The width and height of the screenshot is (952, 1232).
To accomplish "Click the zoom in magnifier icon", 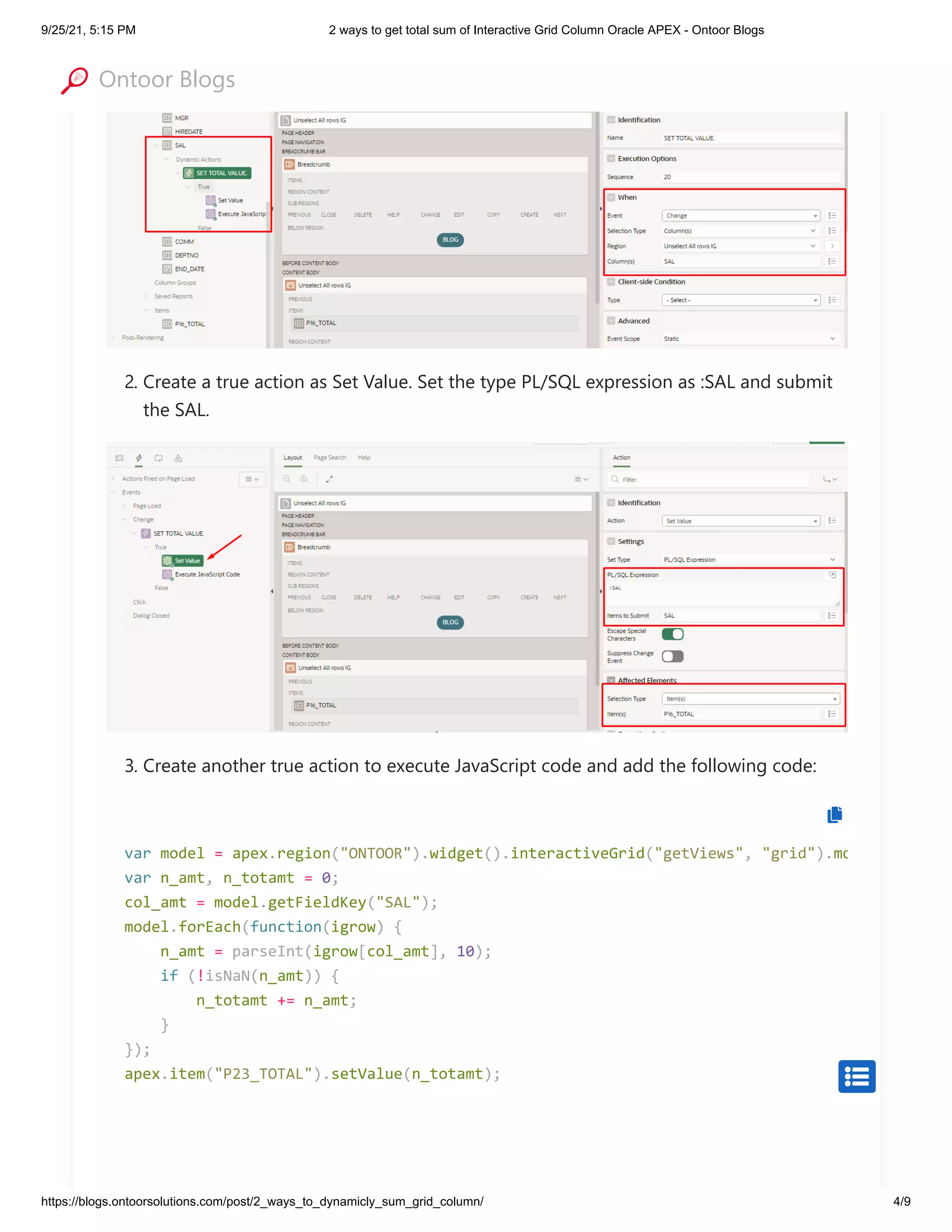I will [304, 479].
